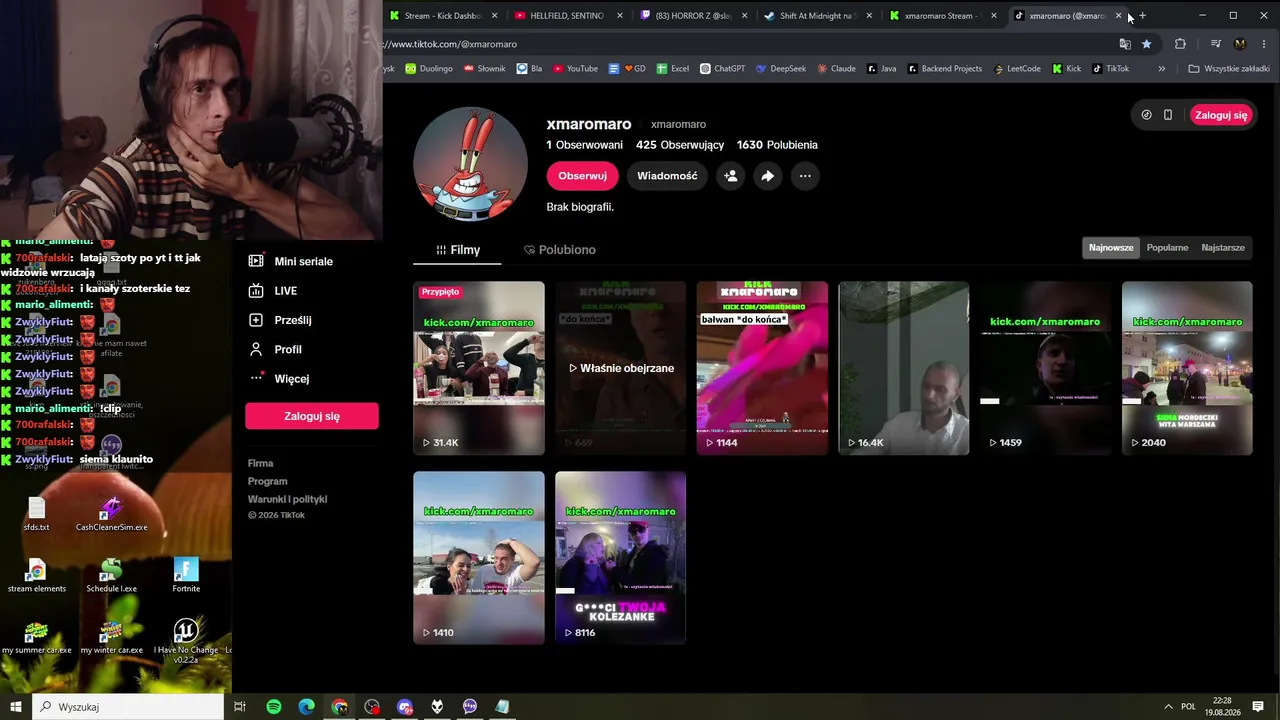Open the video with 2040 views
Viewport: 1280px width, 720px height.
pyautogui.click(x=1187, y=368)
